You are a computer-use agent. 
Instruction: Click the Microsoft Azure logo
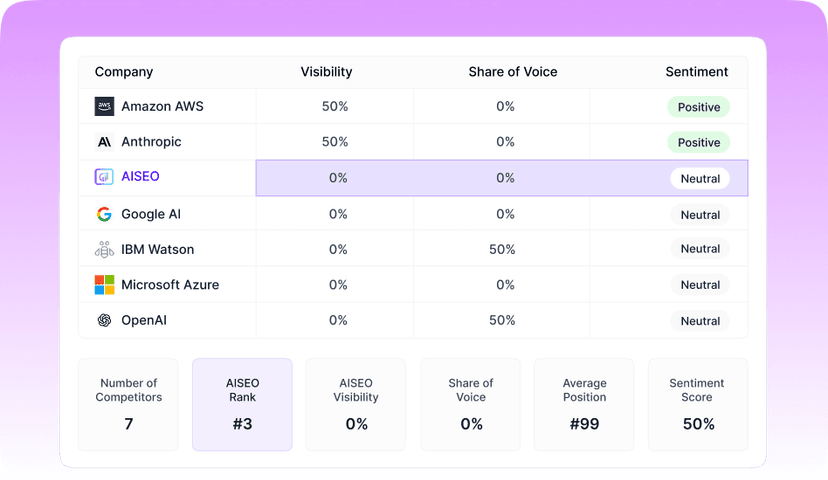click(x=104, y=285)
